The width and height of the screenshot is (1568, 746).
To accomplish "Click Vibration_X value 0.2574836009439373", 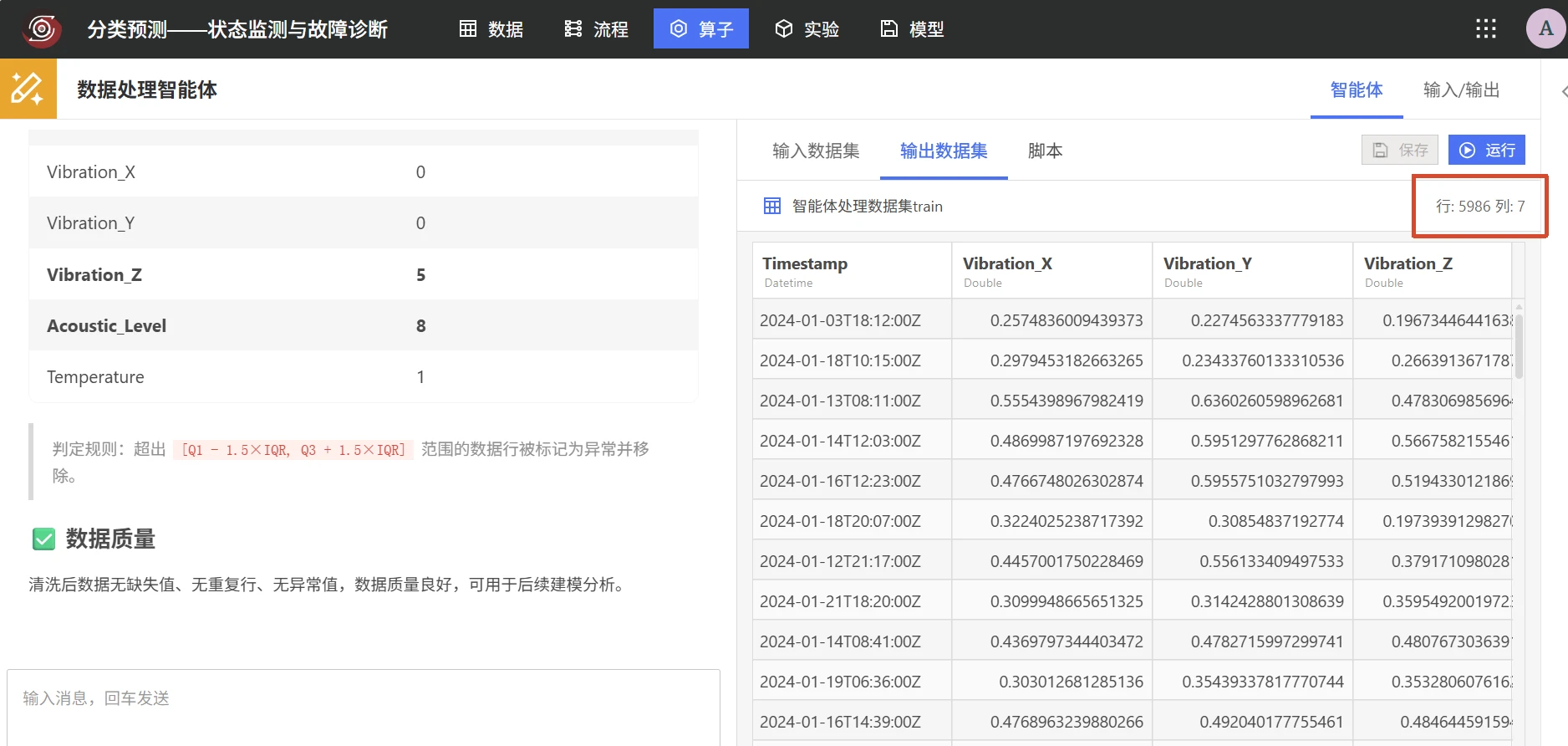I will coord(1052,319).
